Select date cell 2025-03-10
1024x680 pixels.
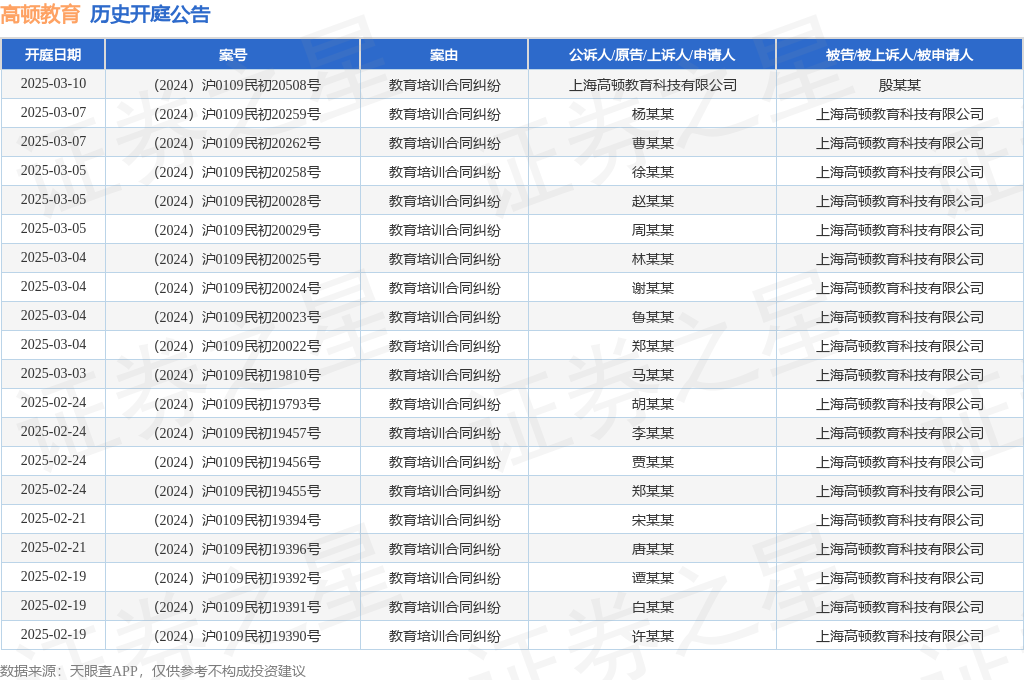point(53,84)
